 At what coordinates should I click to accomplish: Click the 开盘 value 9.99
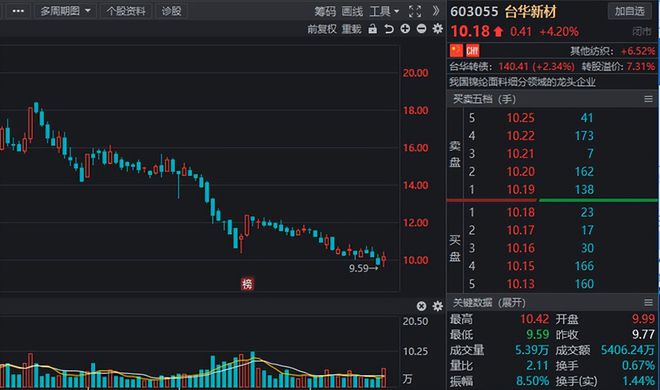[x=643, y=319]
